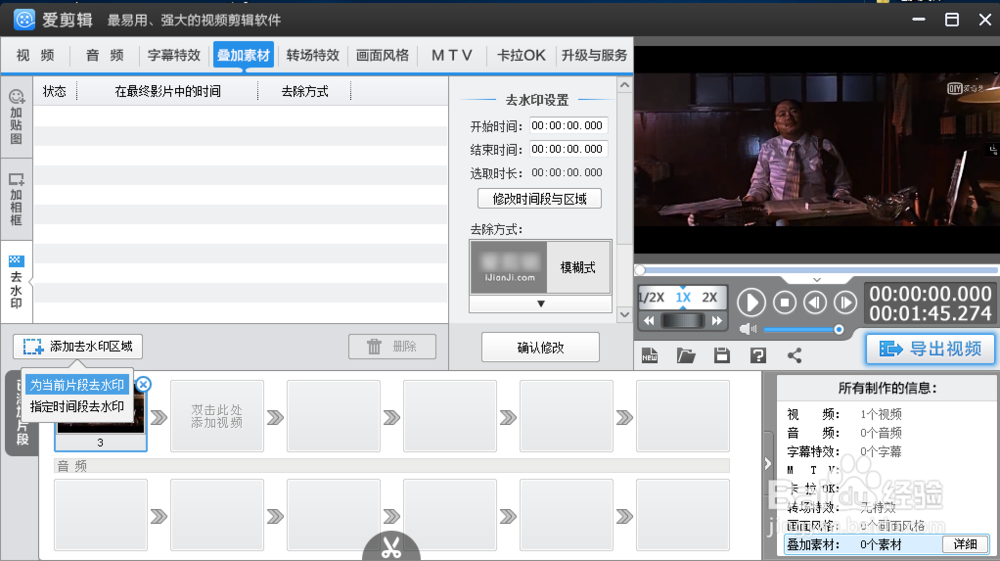This screenshot has width=1000, height=561.
Task: Click the 开始时间 input field
Action: pyautogui.click(x=568, y=126)
